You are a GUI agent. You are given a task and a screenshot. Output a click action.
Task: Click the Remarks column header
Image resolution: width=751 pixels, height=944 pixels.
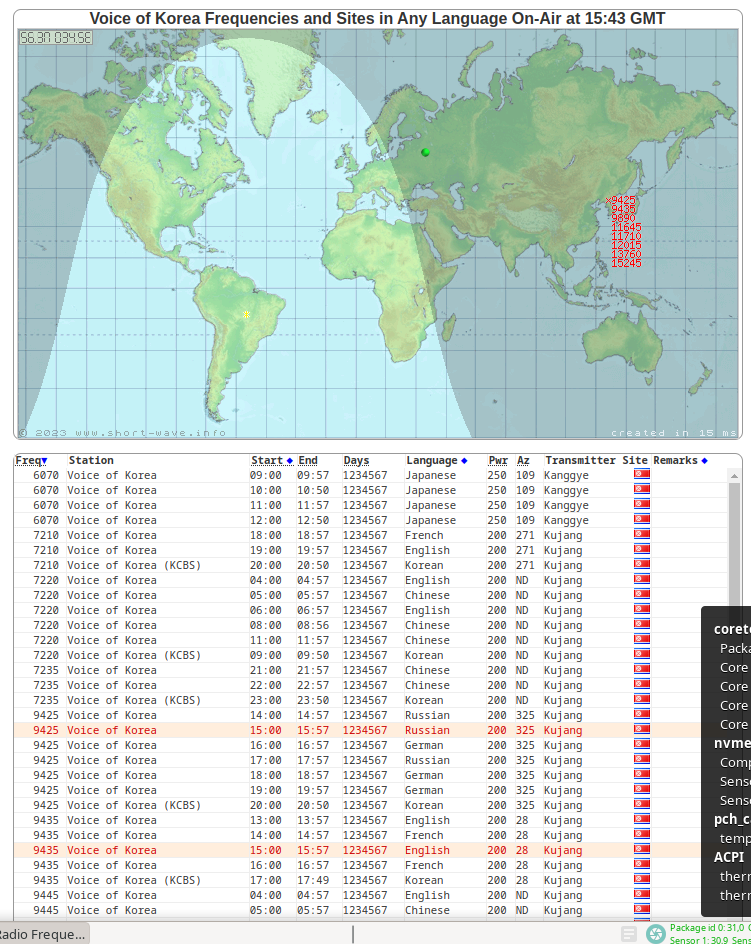click(675, 461)
